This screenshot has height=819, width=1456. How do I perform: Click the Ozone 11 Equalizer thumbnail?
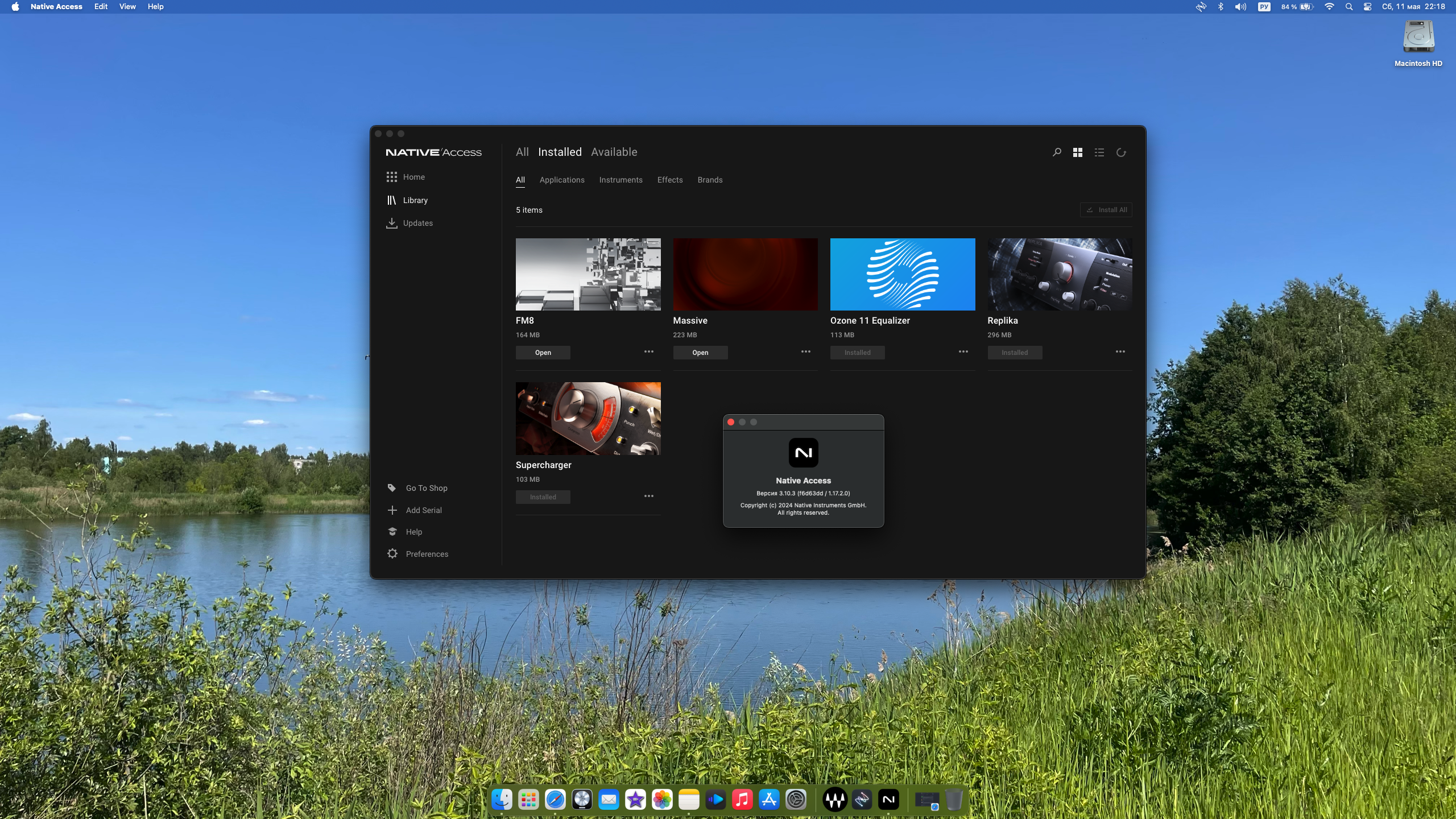pyautogui.click(x=903, y=274)
